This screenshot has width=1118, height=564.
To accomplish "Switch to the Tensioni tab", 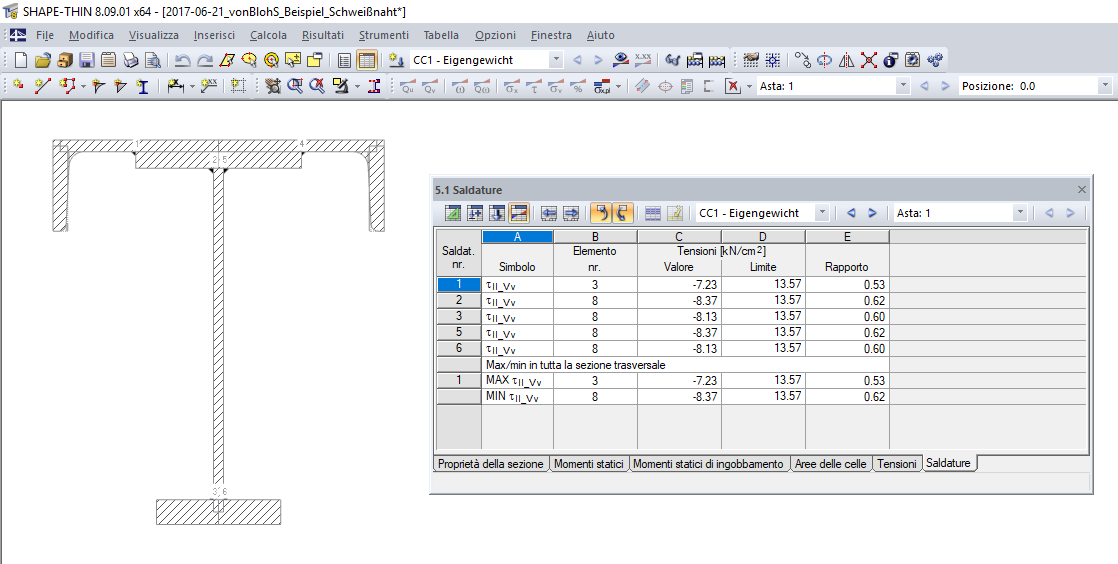I will [x=896, y=463].
